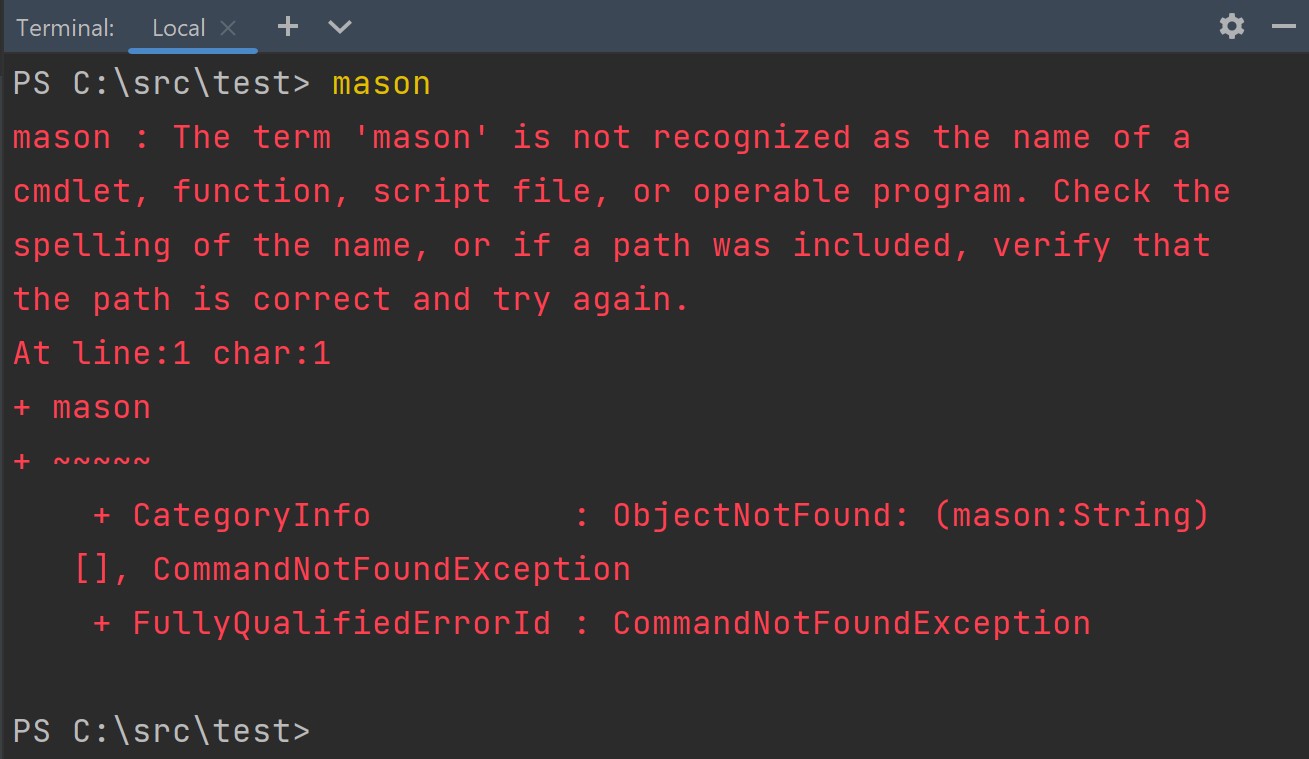This screenshot has width=1309, height=759.
Task: Open a new terminal session with the plus icon
Action: coord(288,28)
